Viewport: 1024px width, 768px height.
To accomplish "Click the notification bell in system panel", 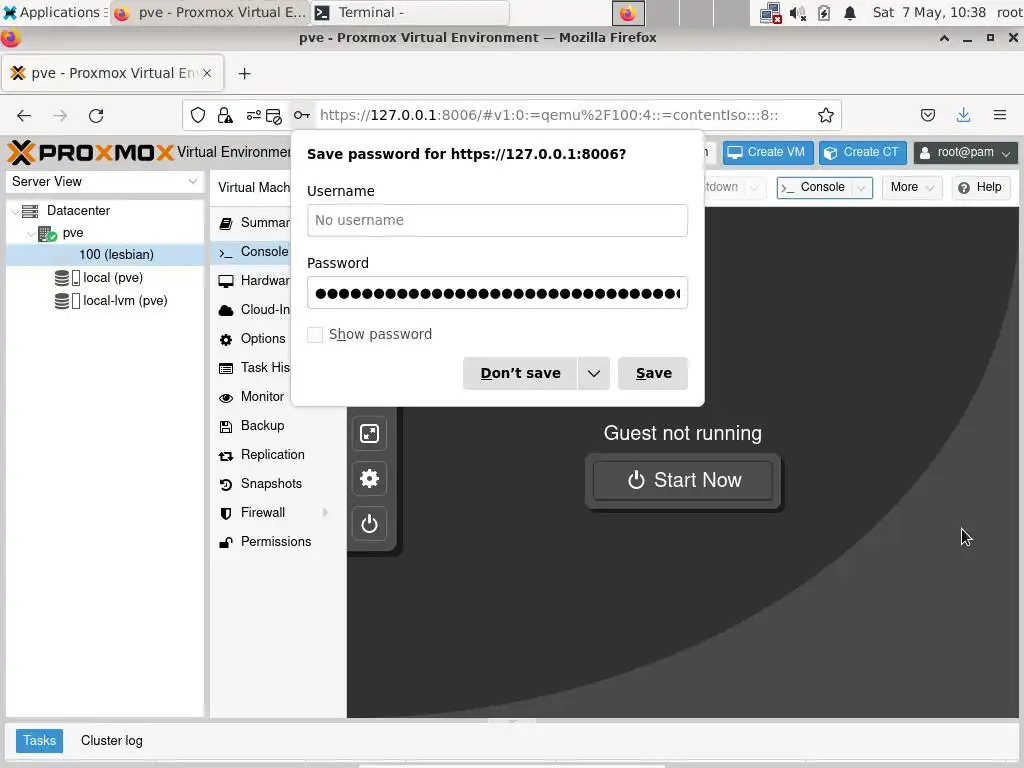I will (850, 12).
